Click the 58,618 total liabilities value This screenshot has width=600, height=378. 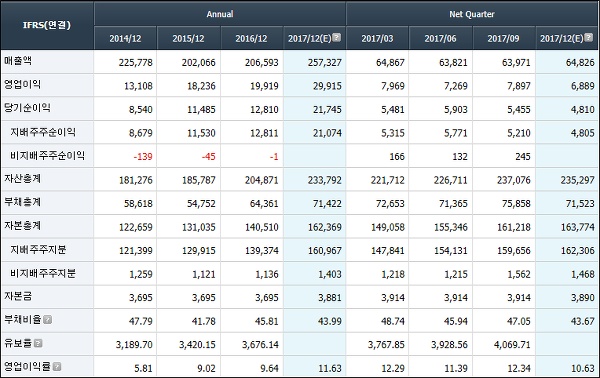[138, 204]
